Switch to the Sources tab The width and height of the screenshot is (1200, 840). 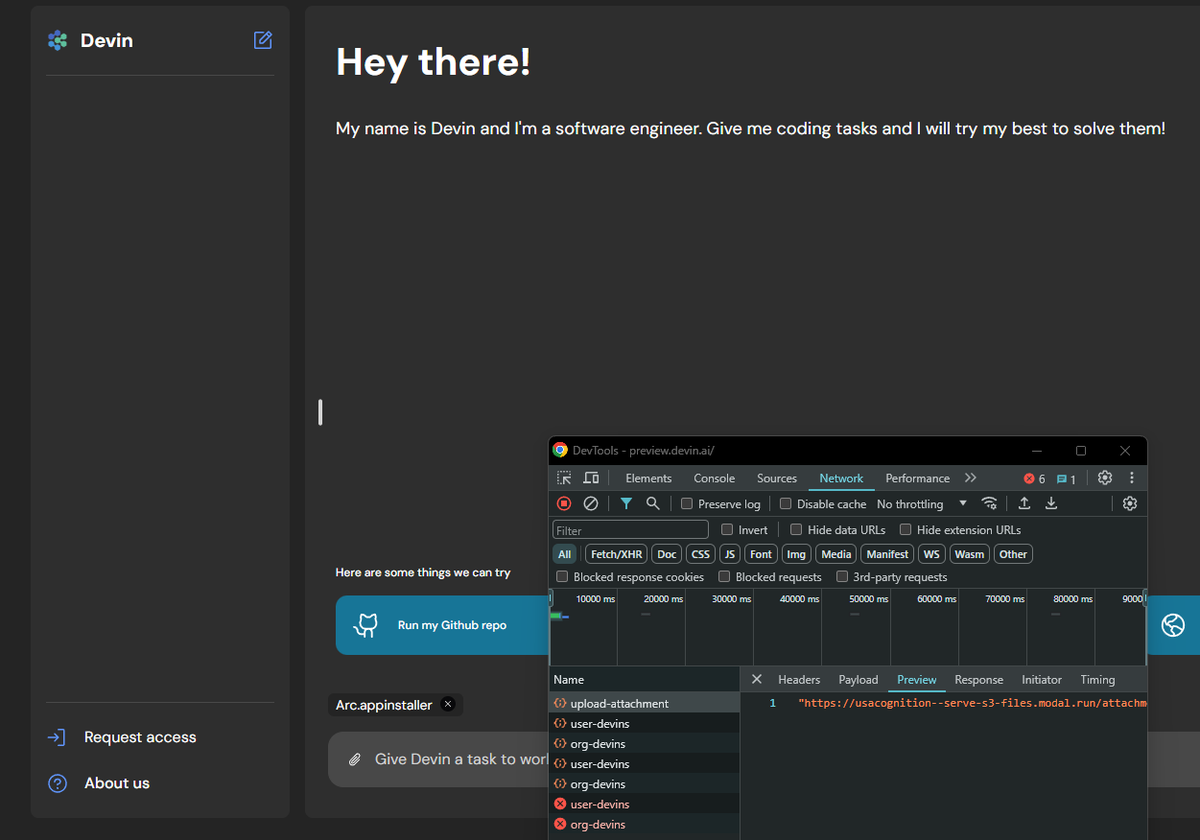(777, 479)
